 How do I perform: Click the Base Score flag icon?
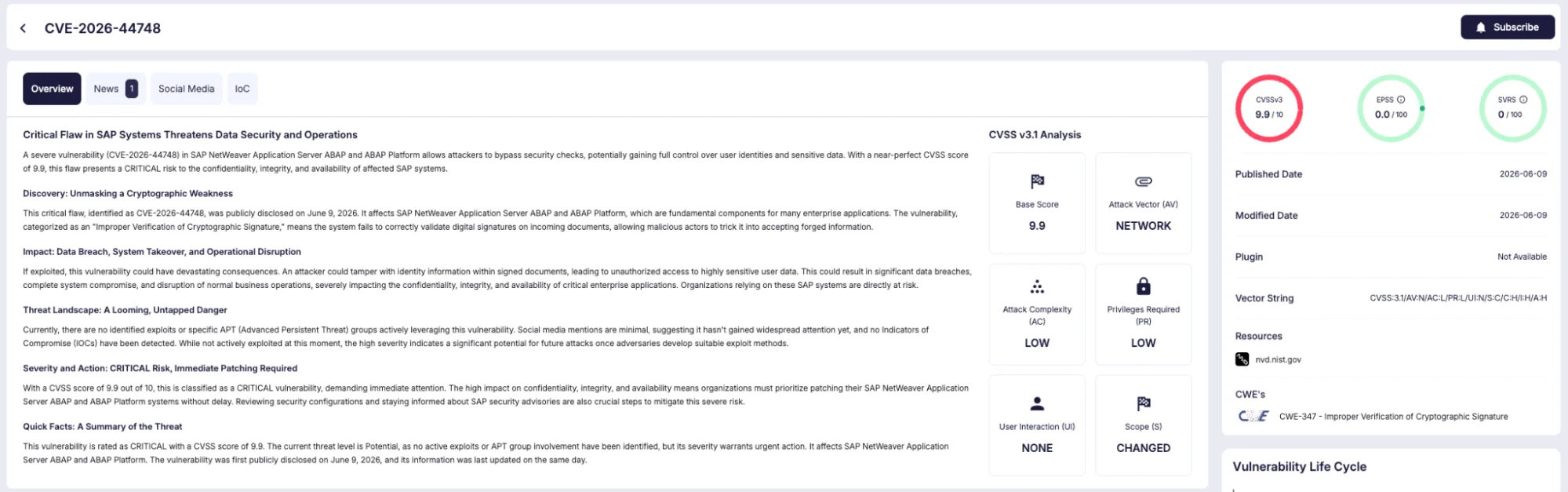pos(1037,181)
